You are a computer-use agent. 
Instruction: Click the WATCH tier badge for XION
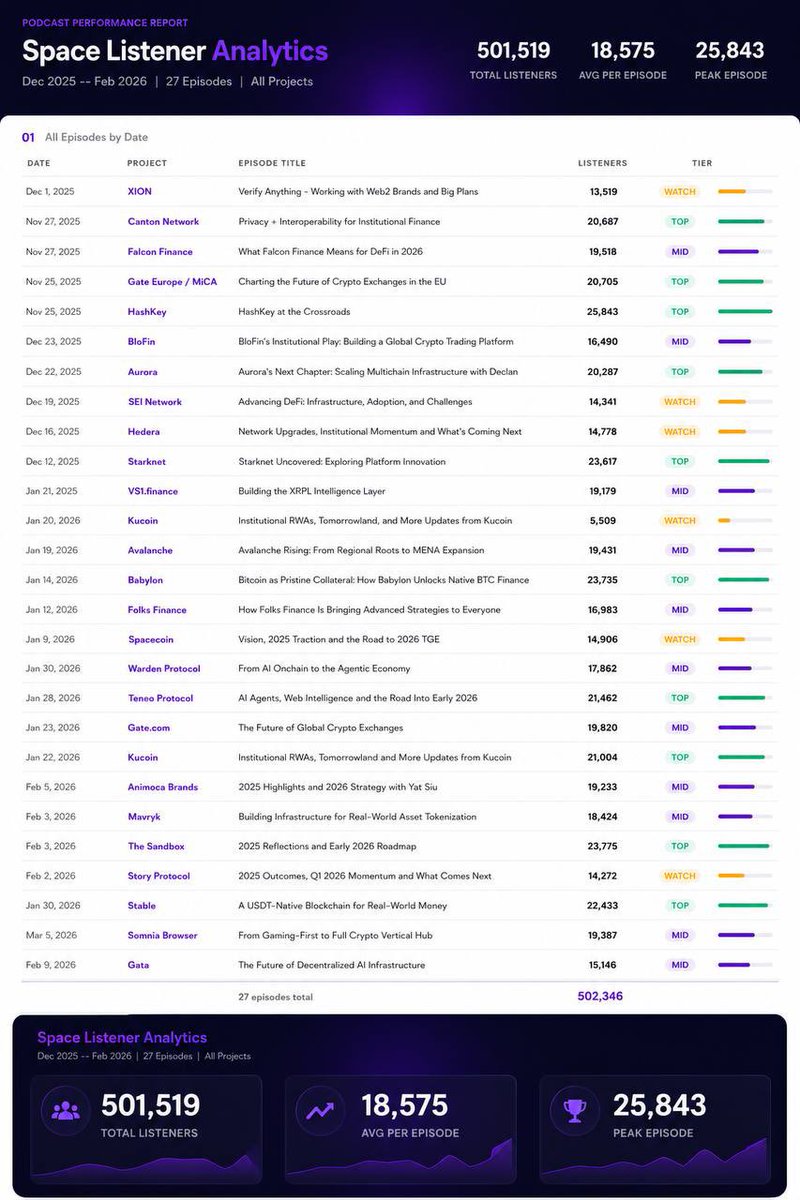pos(679,192)
